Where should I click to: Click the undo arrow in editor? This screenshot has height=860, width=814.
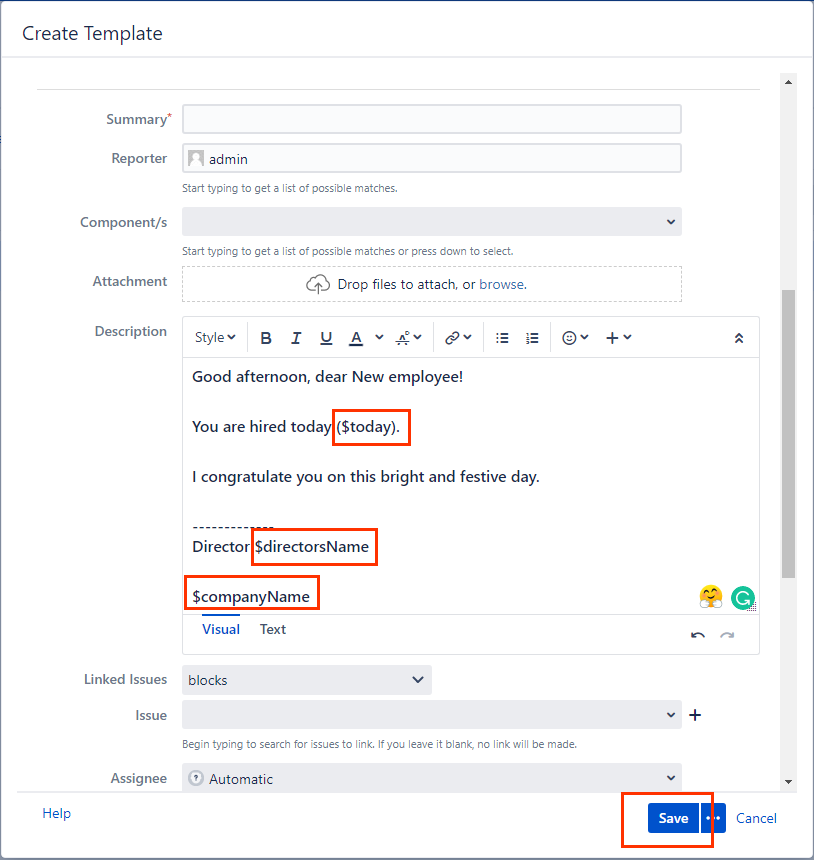click(x=698, y=636)
